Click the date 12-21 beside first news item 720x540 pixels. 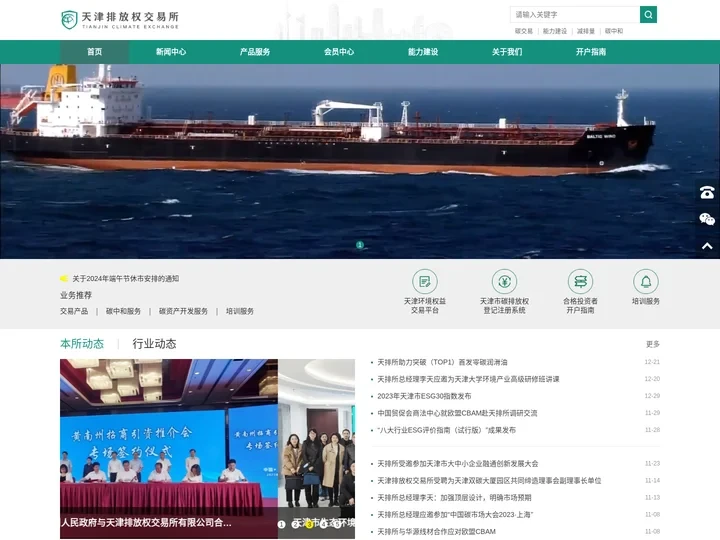(652, 362)
